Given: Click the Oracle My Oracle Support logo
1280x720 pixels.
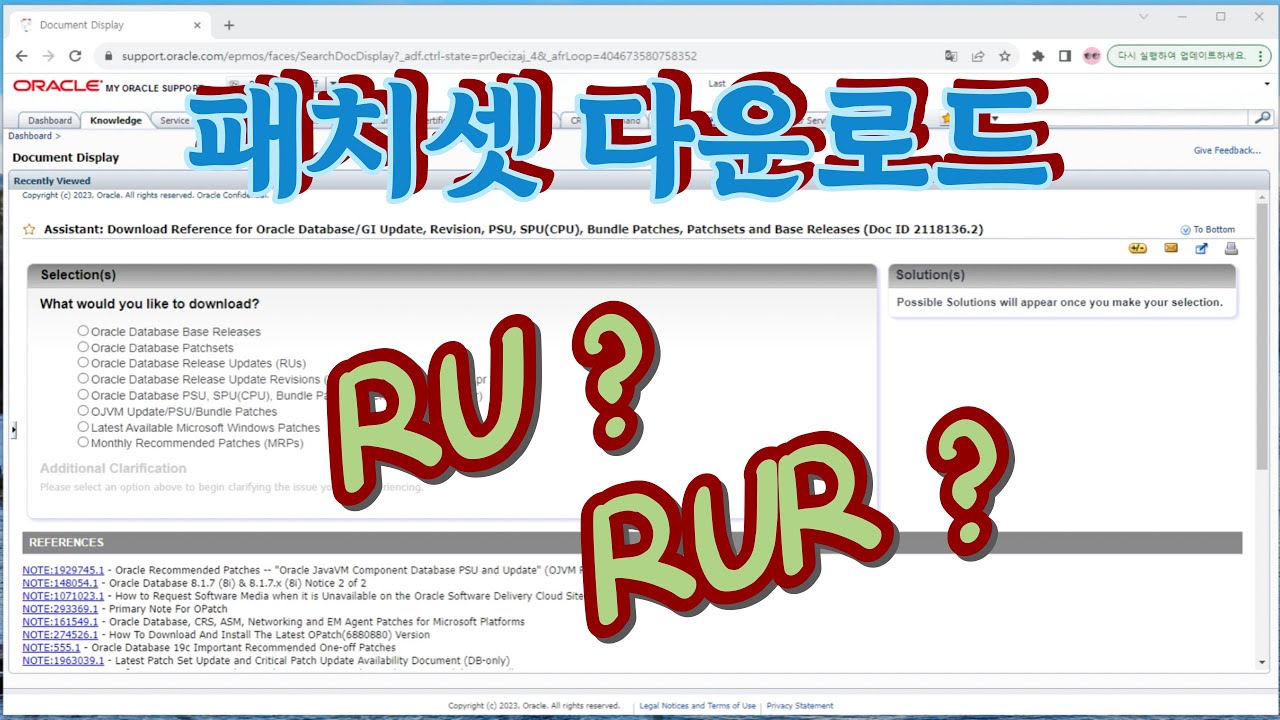Looking at the screenshot, I should point(106,87).
